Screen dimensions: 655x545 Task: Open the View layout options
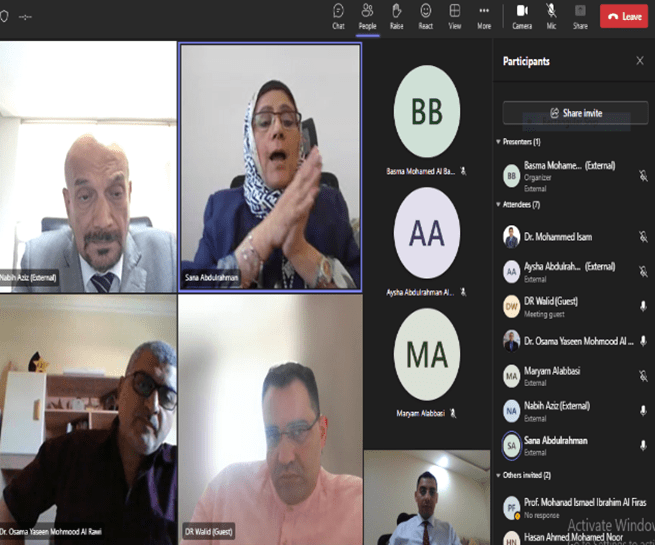coord(454,15)
